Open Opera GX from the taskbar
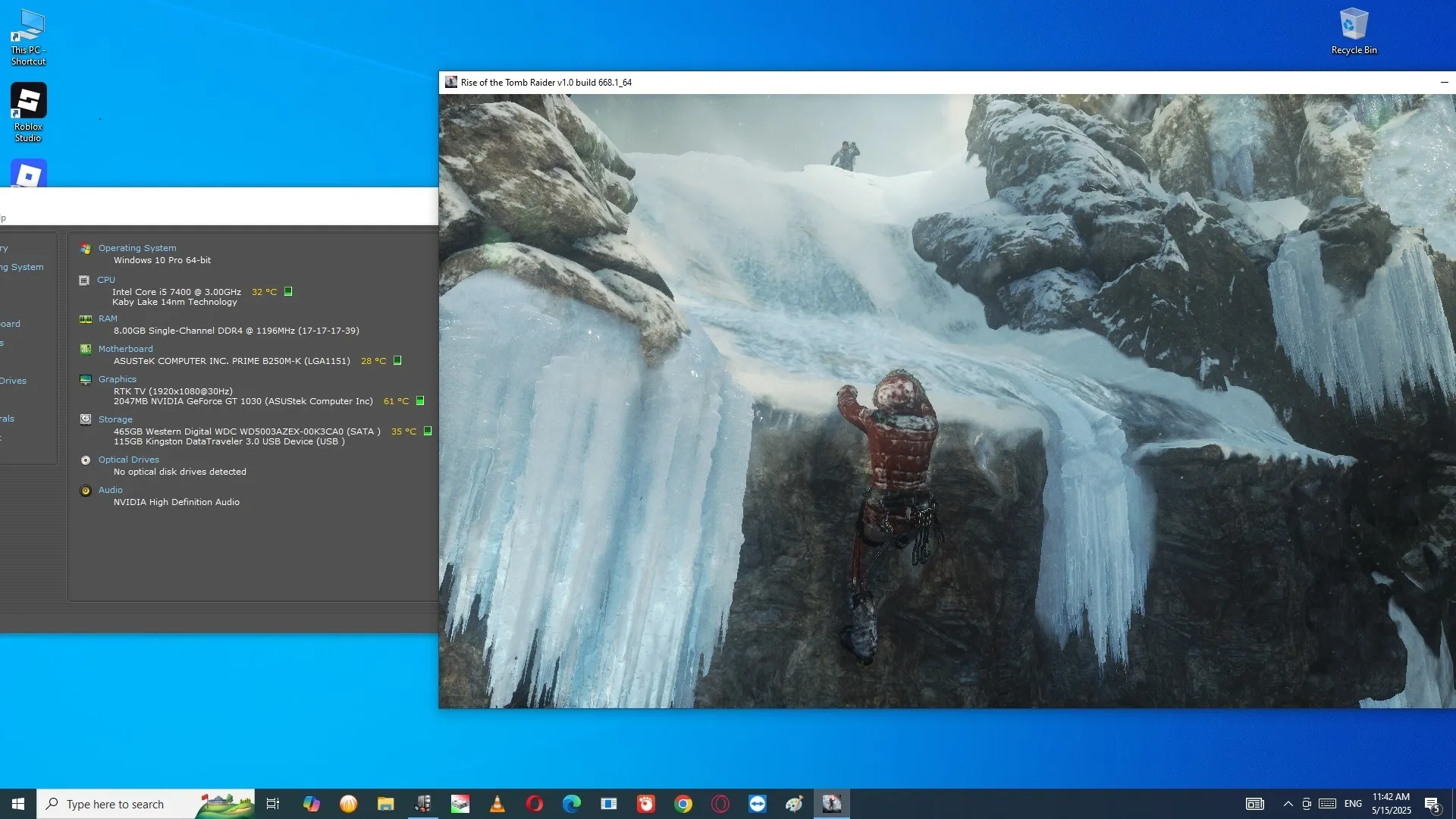1456x819 pixels. click(x=720, y=804)
